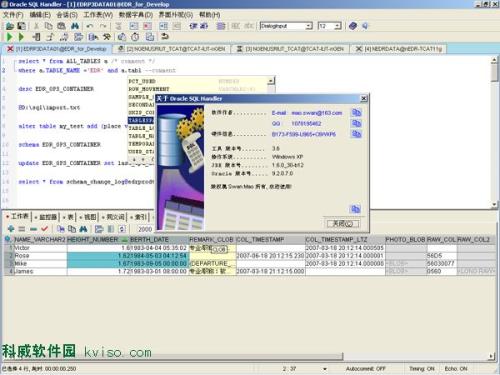The height and width of the screenshot is (375, 500).
Task: Click the grid horizontal scrollbar right arrow
Action: [x=492, y=356]
